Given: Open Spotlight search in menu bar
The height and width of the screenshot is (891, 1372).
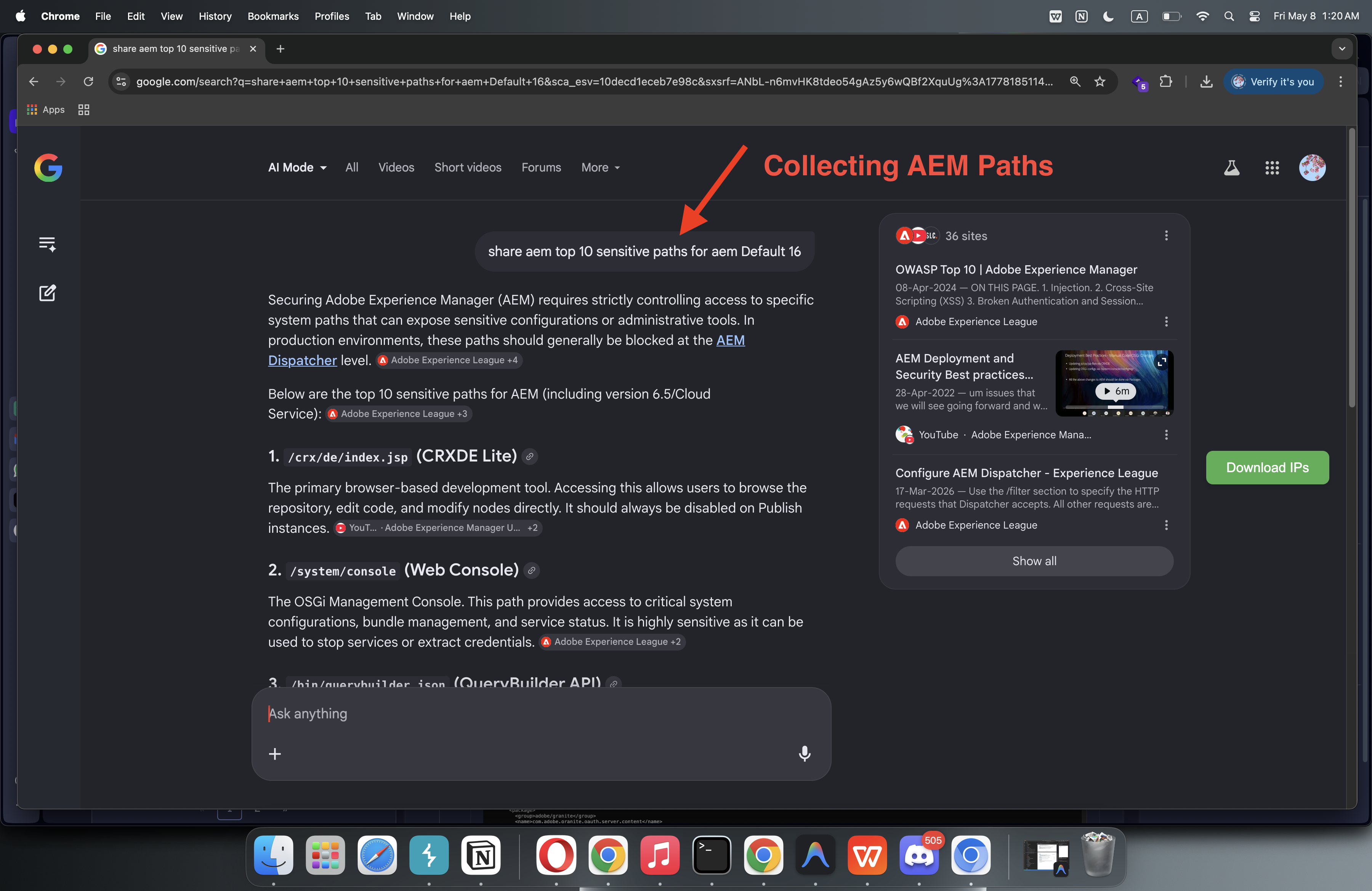Looking at the screenshot, I should pos(1228,16).
